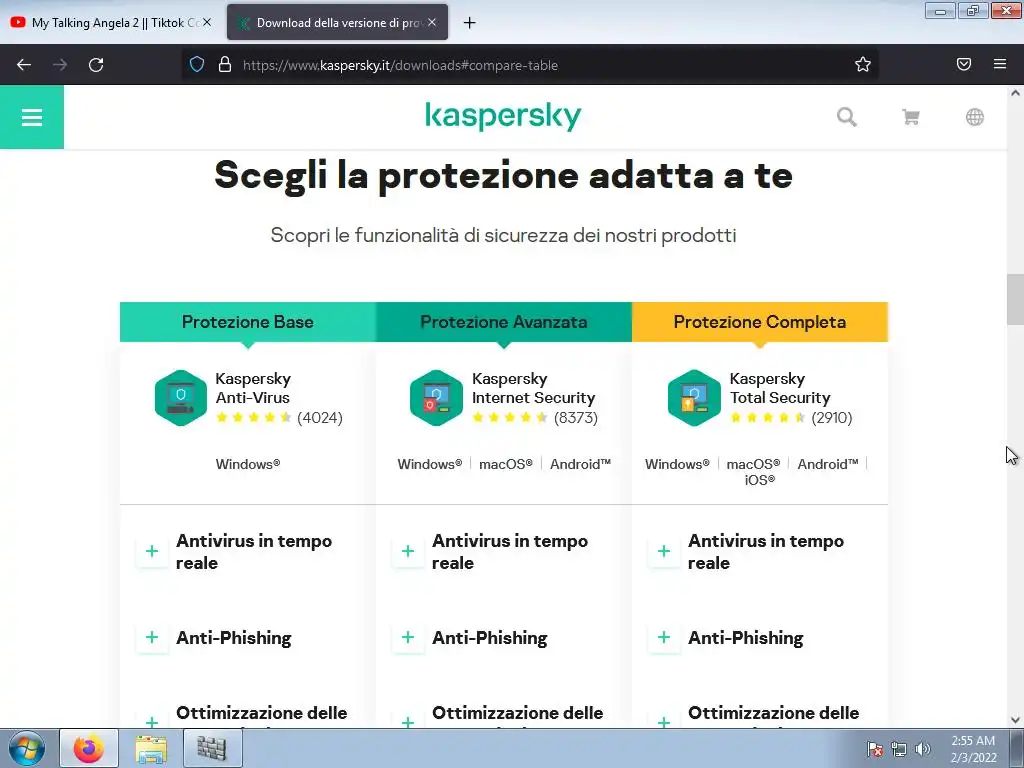The width and height of the screenshot is (1024, 768).
Task: Click the Kaspersky logo
Action: [x=503, y=116]
